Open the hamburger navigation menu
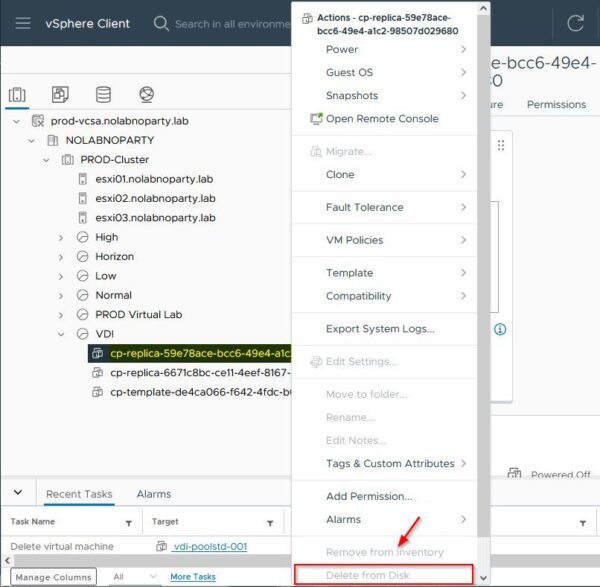This screenshot has height=587, width=600. pyautogui.click(x=23, y=23)
